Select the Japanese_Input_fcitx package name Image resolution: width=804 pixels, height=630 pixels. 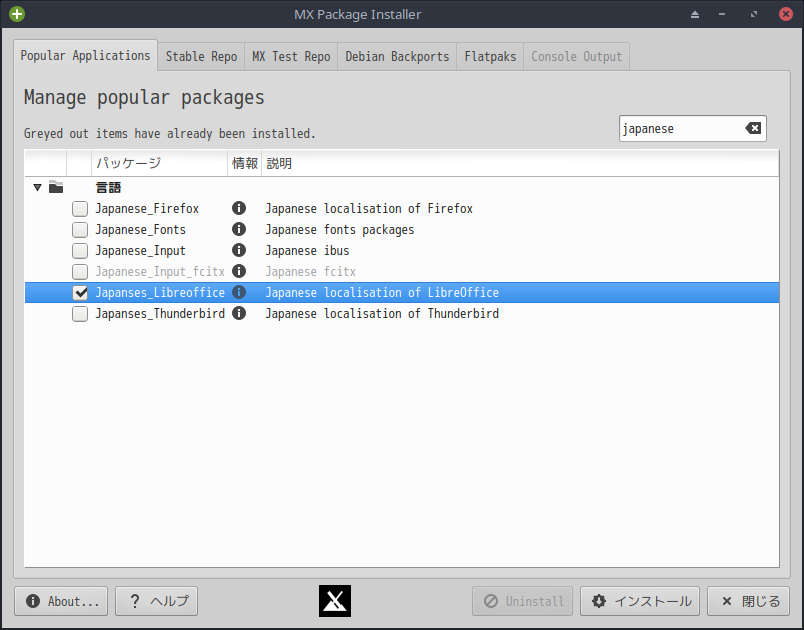pyautogui.click(x=160, y=272)
